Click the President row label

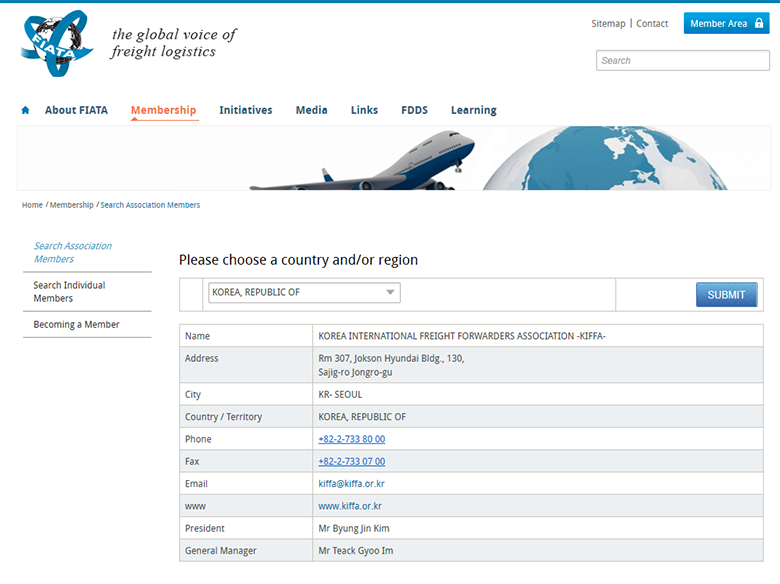click(204, 528)
